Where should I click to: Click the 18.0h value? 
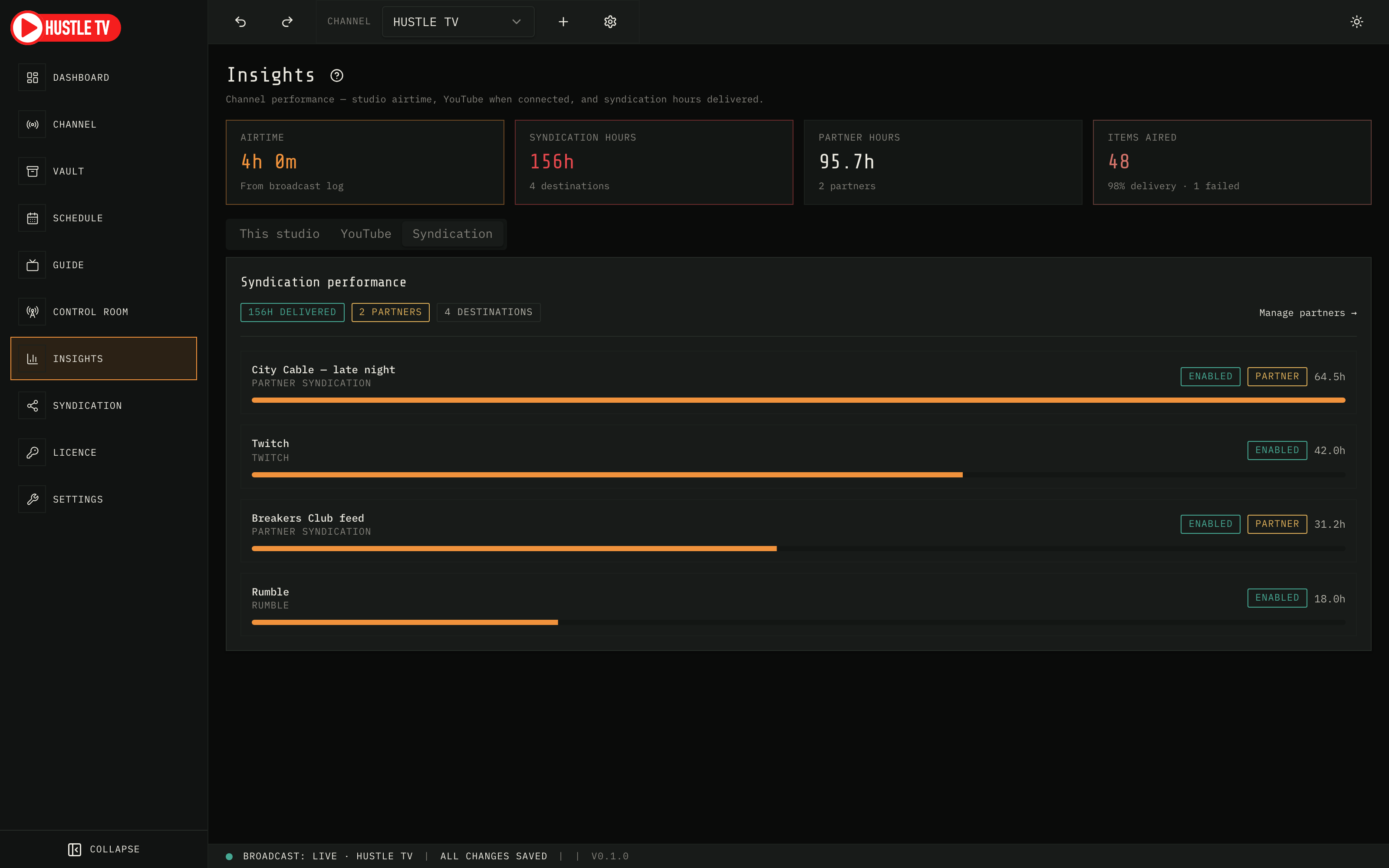1329,599
